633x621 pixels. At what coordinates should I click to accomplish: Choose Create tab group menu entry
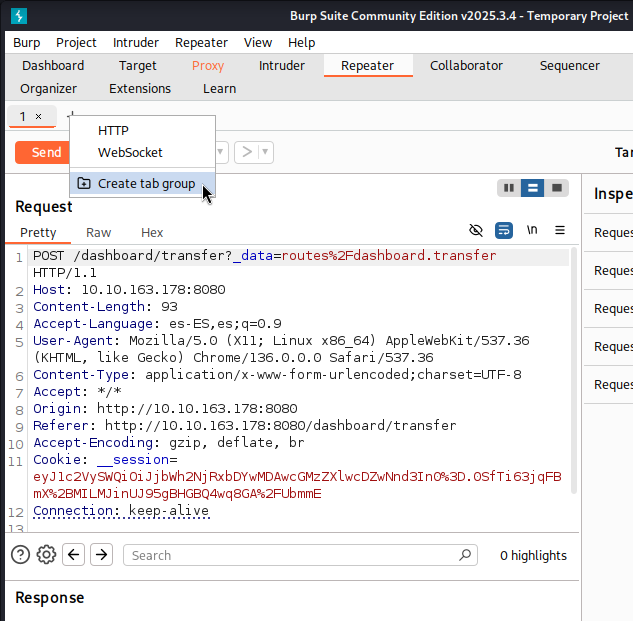point(143,184)
